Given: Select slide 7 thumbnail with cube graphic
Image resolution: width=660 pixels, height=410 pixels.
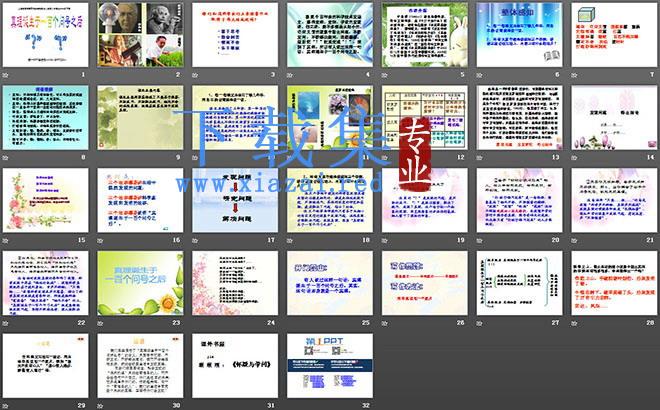Looking at the screenshot, I should (x=614, y=35).
